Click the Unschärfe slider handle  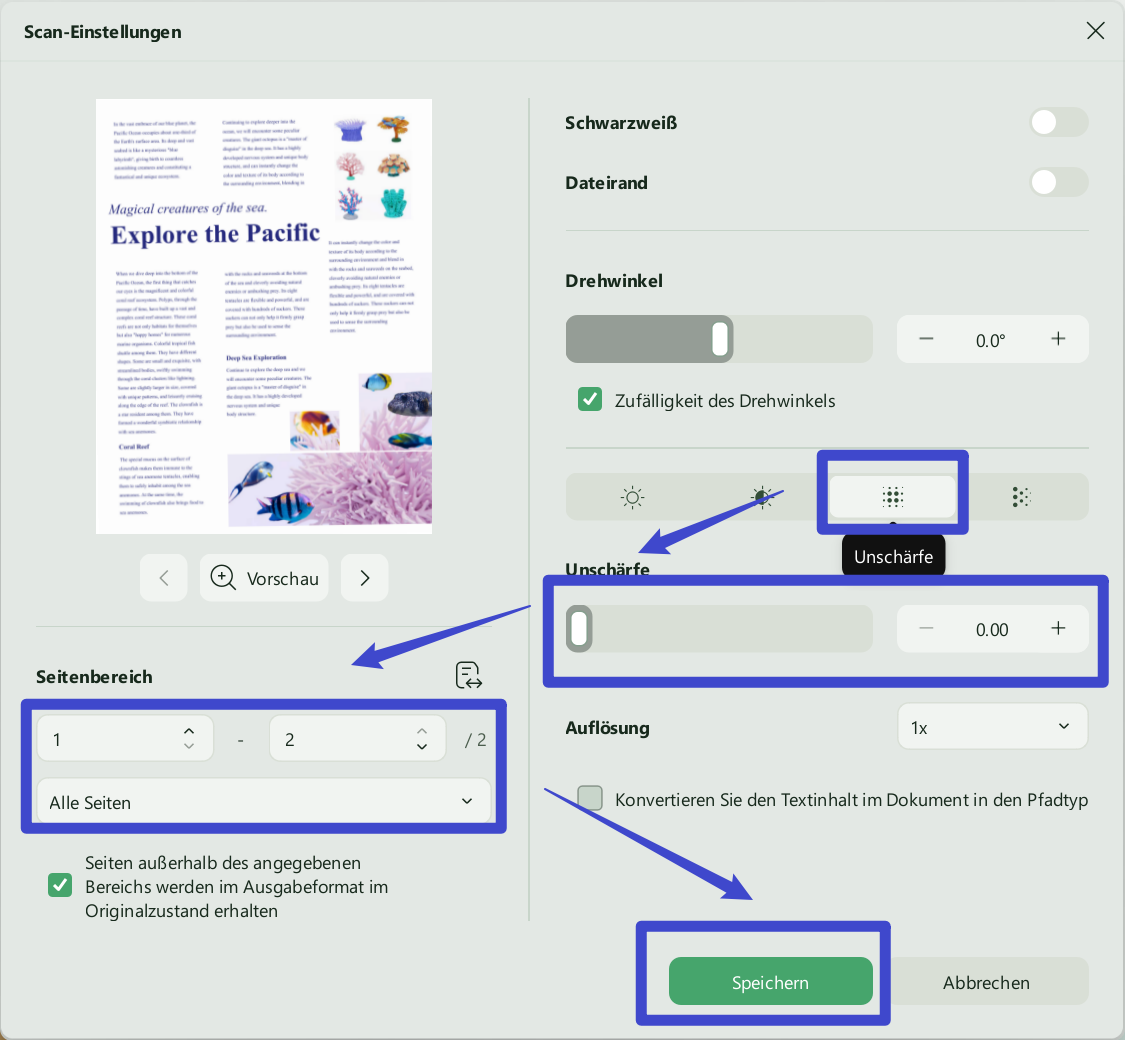tap(579, 629)
